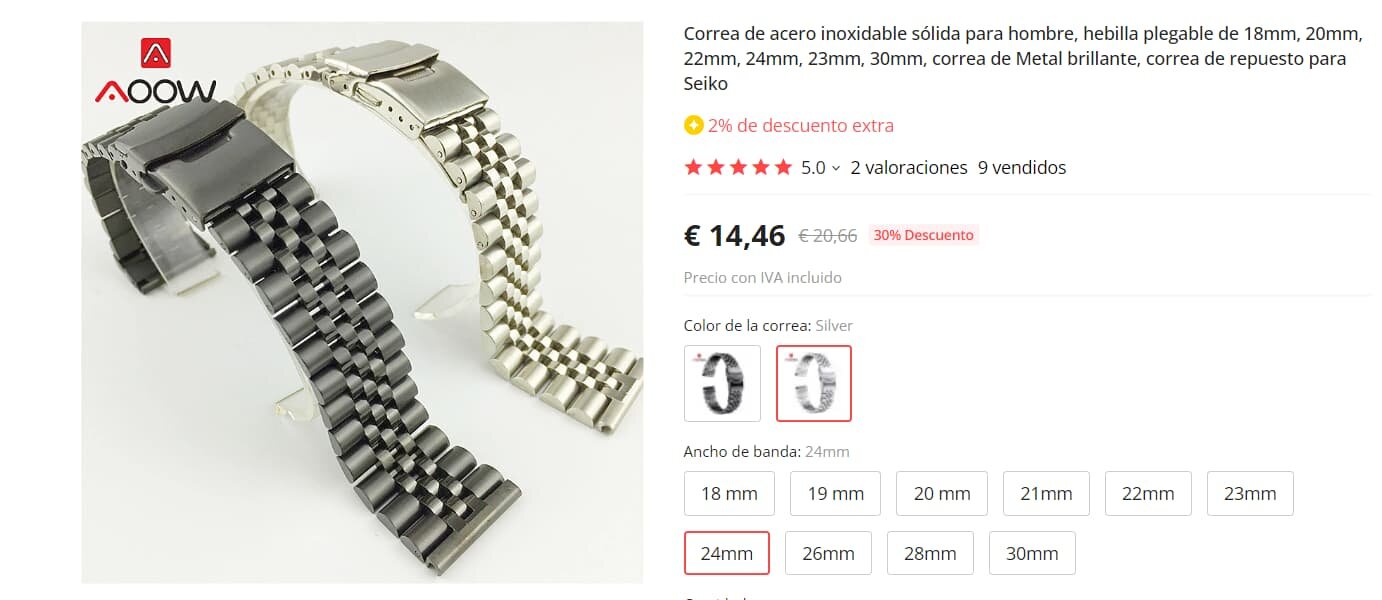Select the black strap color swatch
This screenshot has width=1382, height=600.
coord(722,383)
